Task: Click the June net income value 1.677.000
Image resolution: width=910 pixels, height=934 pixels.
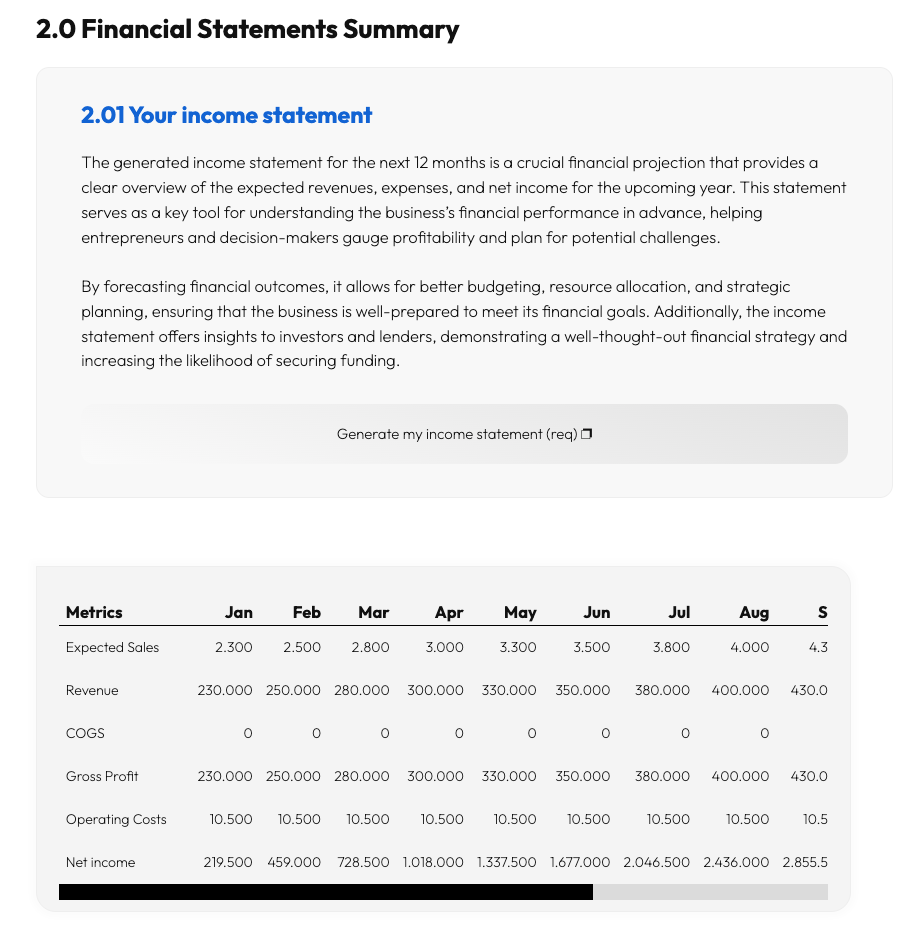Action: [x=580, y=862]
